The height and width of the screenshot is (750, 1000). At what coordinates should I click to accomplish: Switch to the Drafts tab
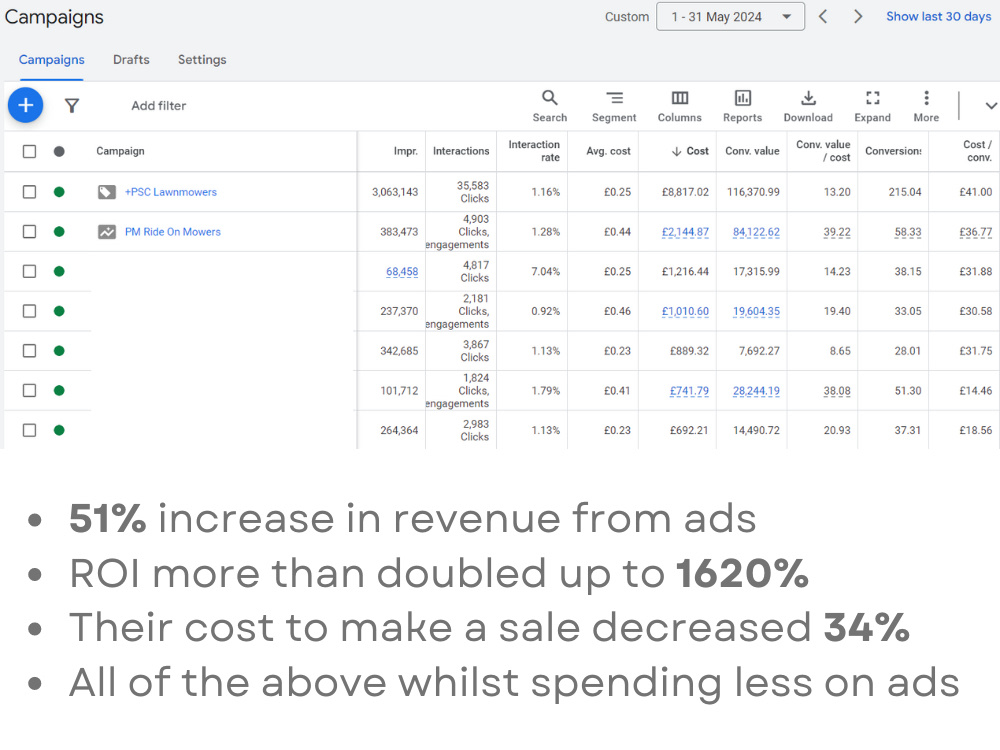point(131,60)
